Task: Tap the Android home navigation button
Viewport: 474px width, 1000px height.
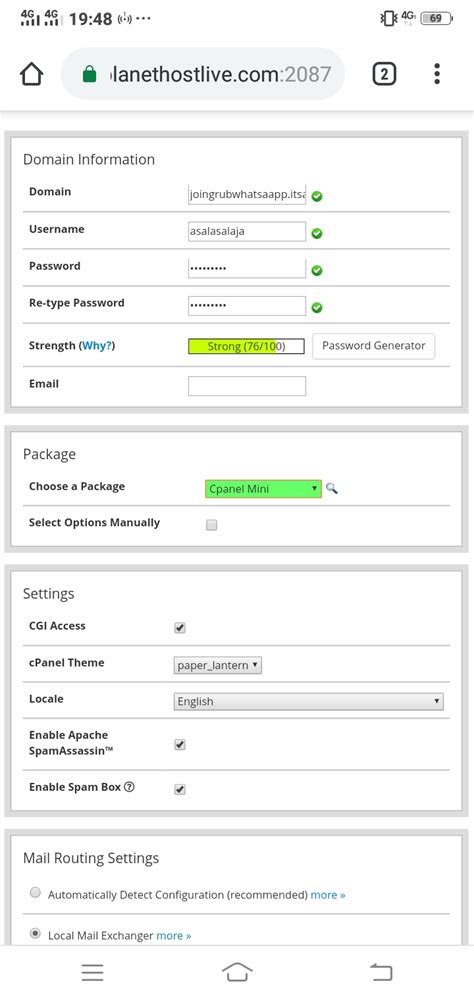Action: click(237, 972)
